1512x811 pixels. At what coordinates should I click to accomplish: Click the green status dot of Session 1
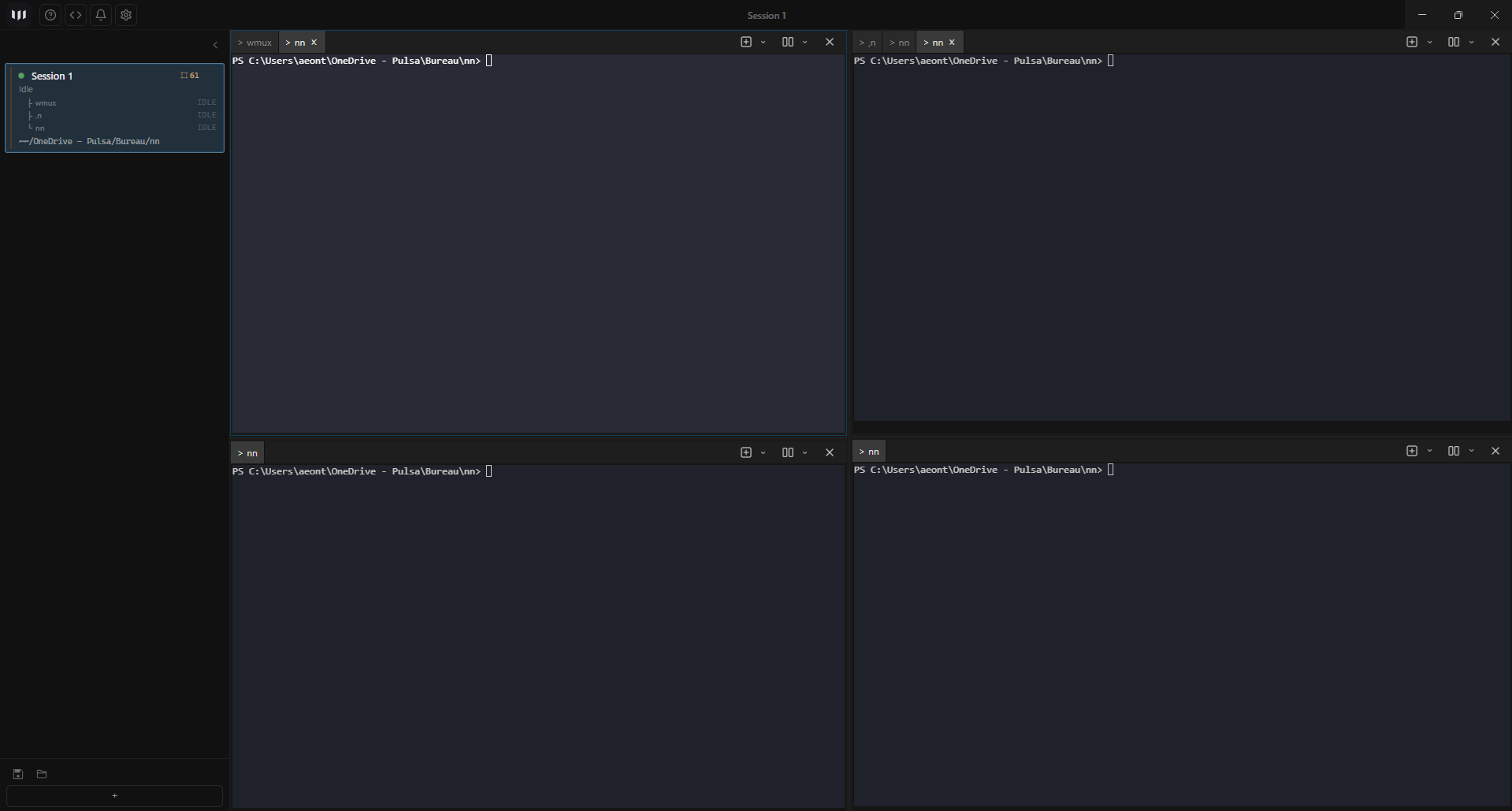click(21, 76)
